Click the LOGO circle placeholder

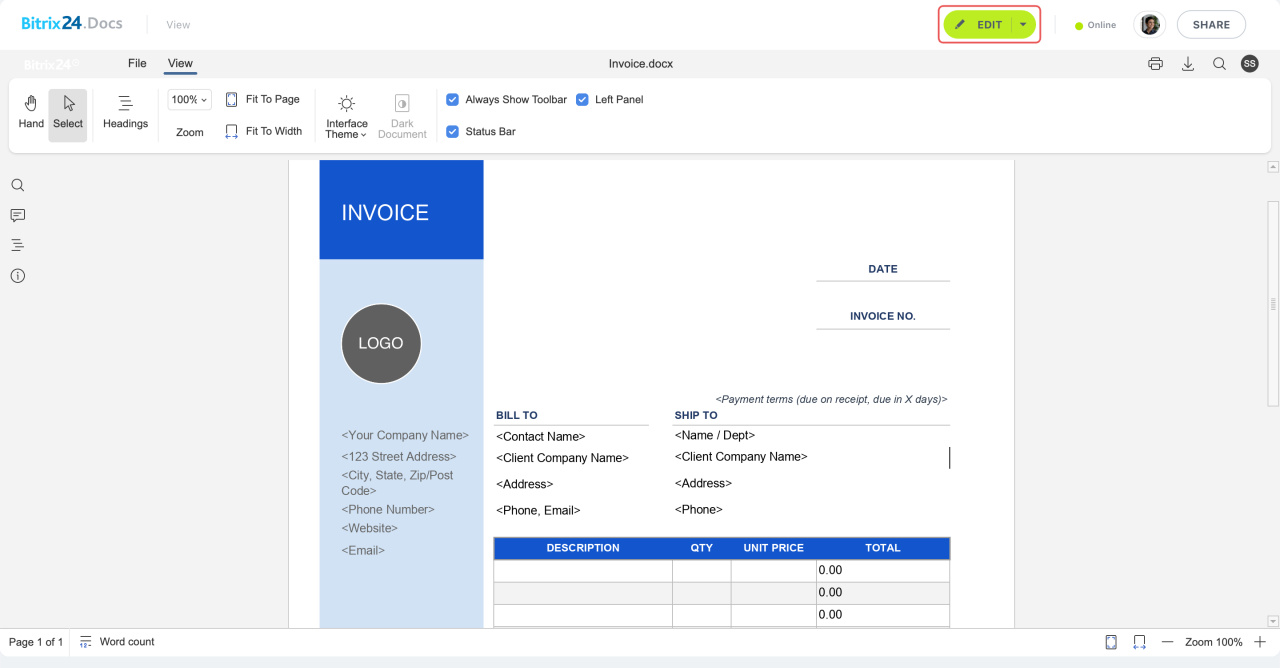381,343
